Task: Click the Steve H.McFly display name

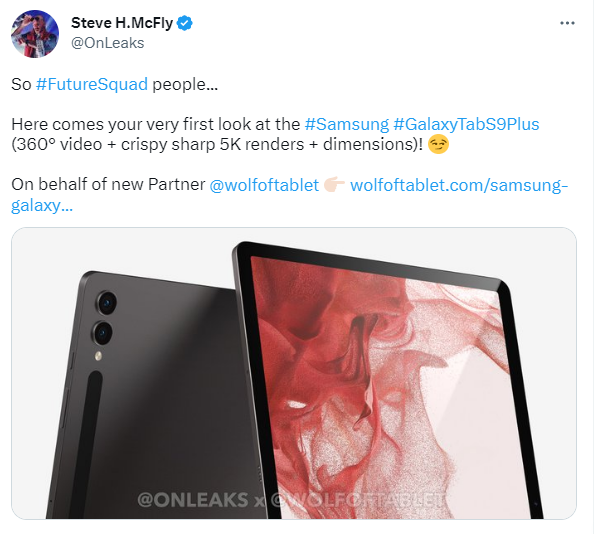Action: [x=122, y=23]
